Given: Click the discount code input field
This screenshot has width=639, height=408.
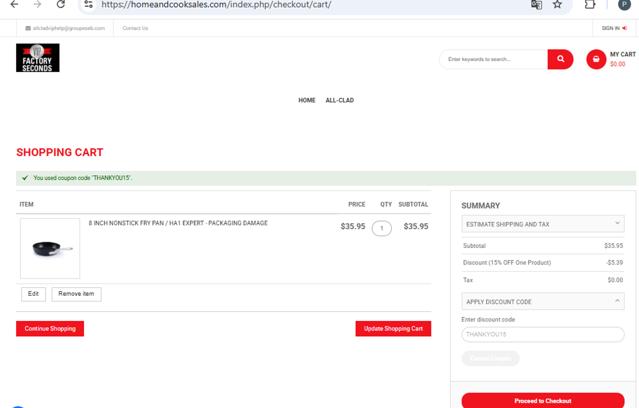Looking at the screenshot, I should 543,334.
